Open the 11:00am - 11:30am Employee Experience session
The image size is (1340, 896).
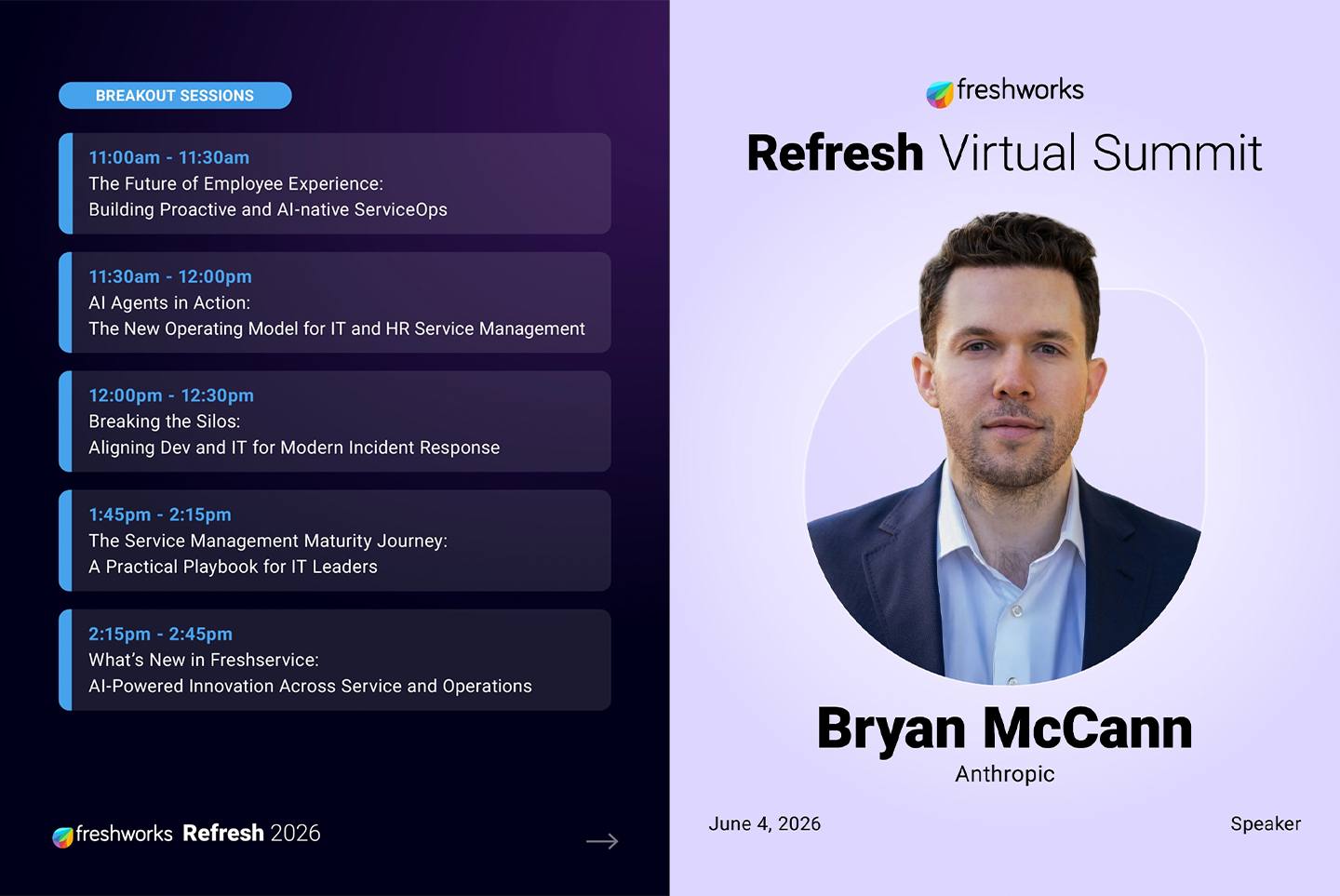pos(335,183)
